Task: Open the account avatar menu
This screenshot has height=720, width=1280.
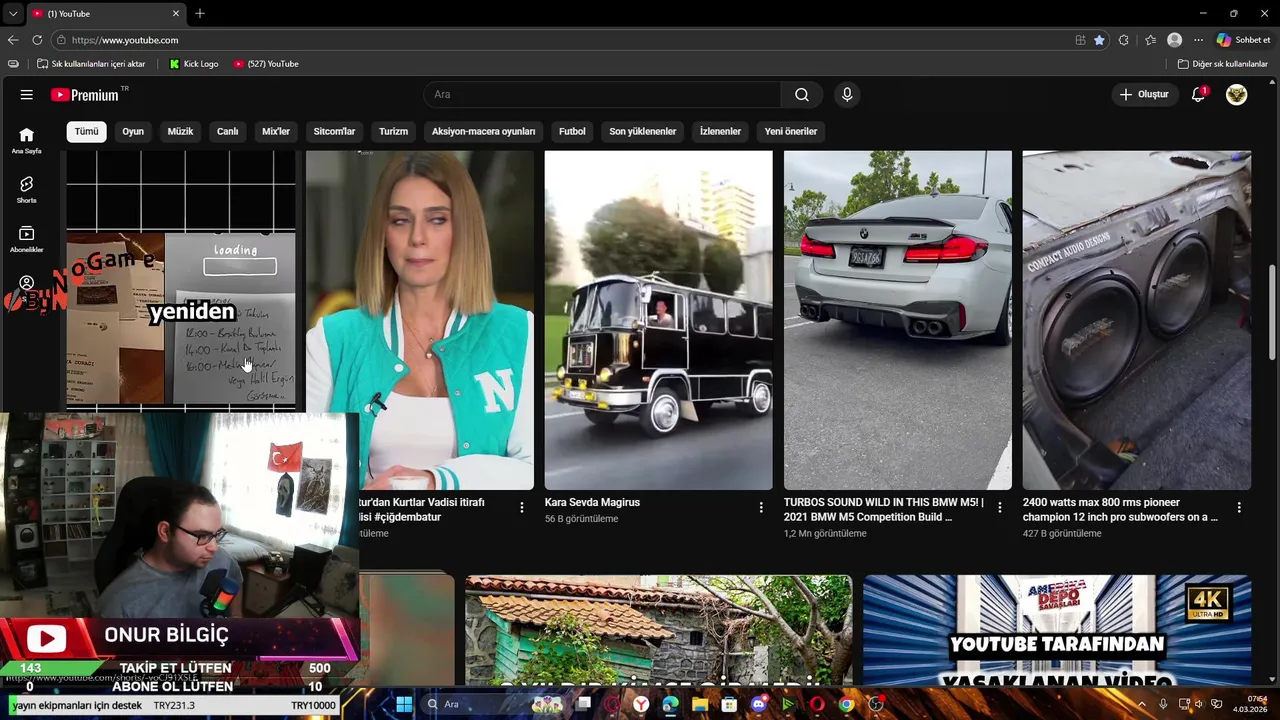Action: coord(1237,94)
